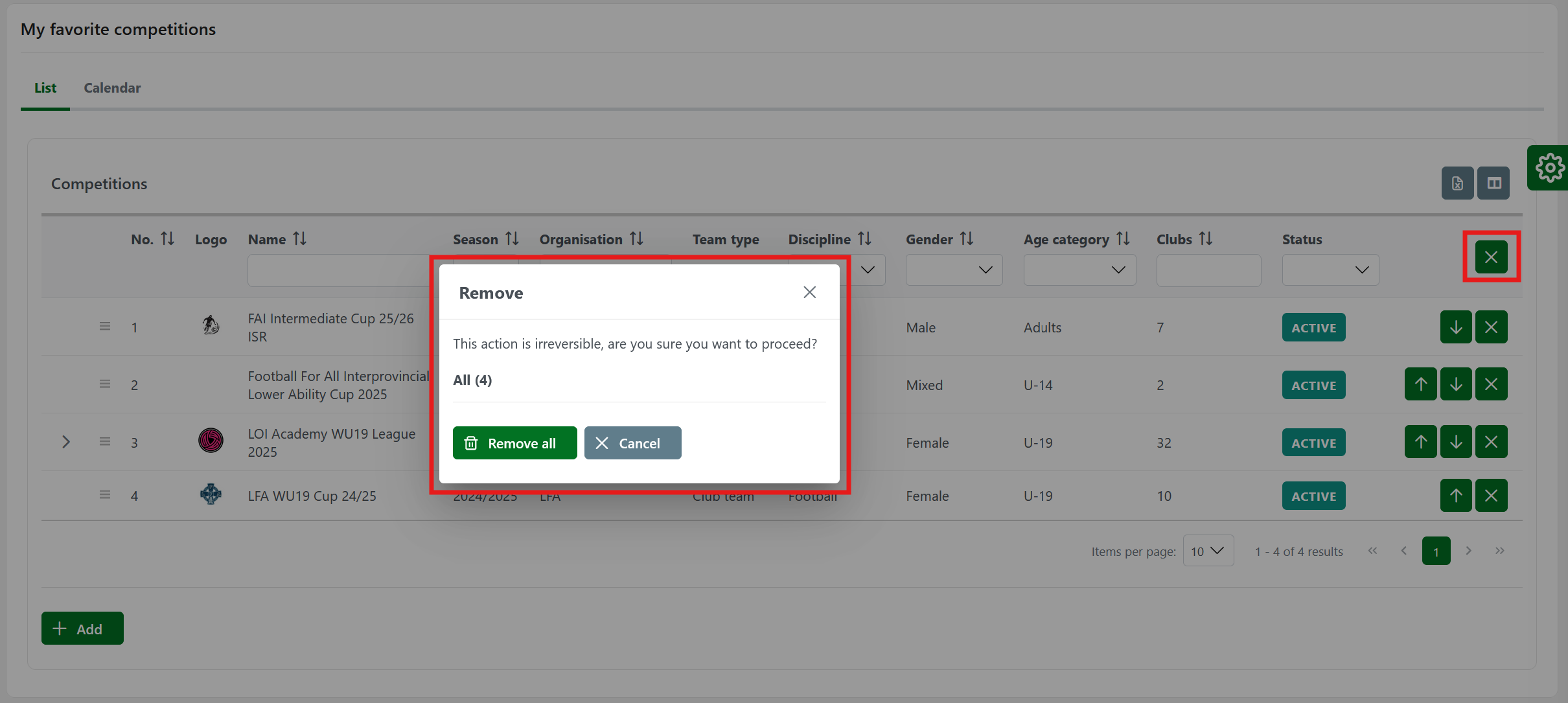Viewport: 1568px width, 703px height.
Task: Select the List tab
Action: click(45, 88)
